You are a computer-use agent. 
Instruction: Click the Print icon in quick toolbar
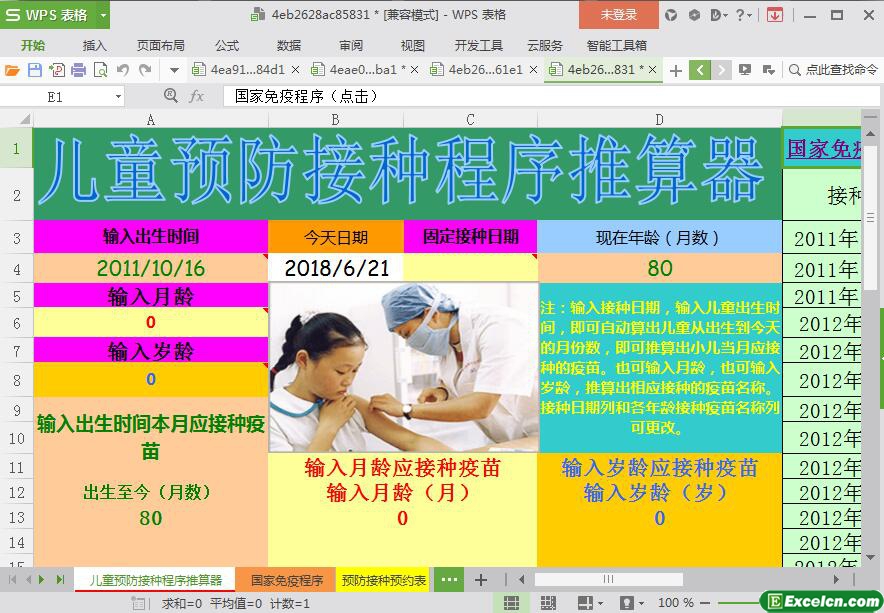pos(78,70)
